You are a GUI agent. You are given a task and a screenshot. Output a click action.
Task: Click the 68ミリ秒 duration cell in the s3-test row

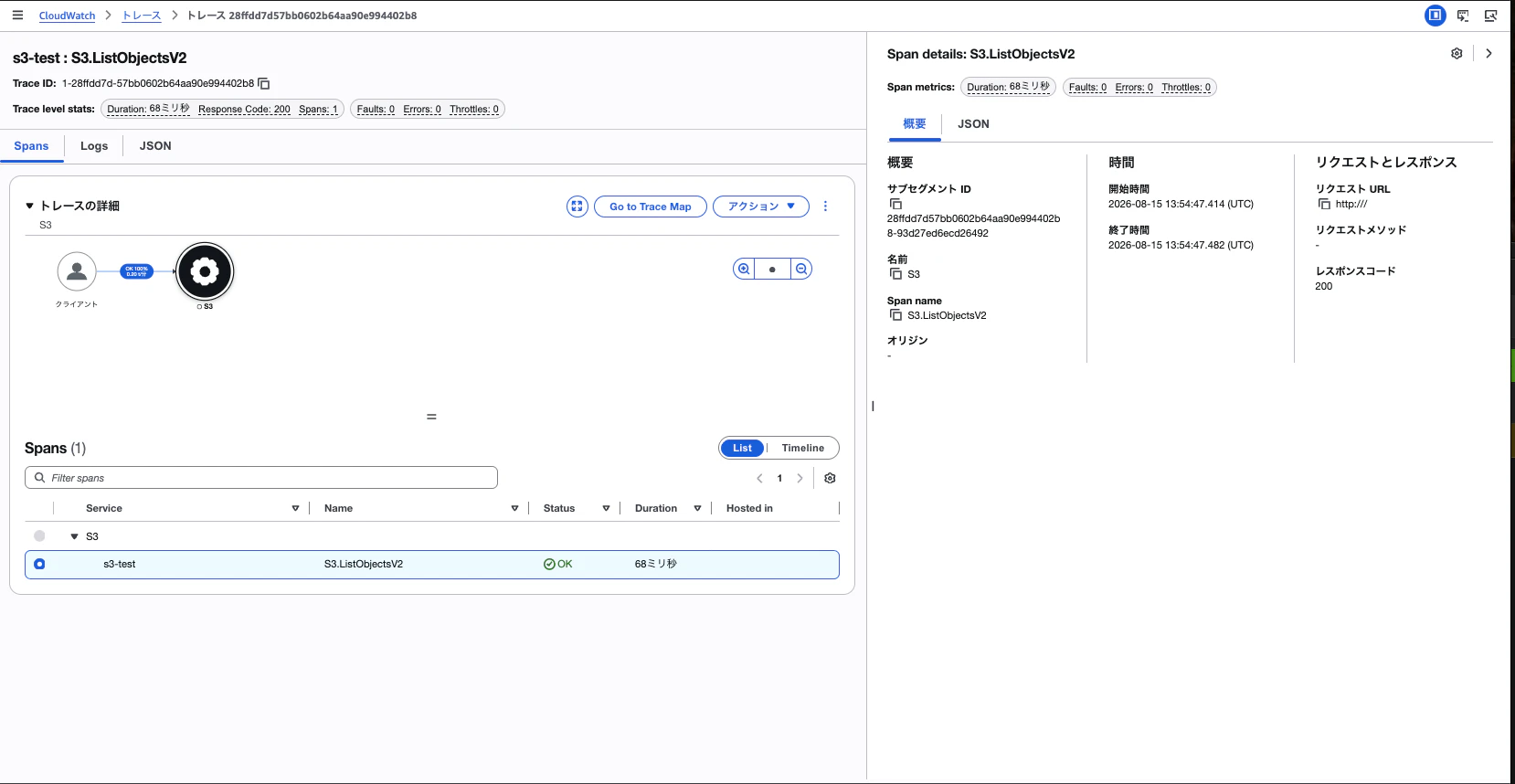point(656,564)
